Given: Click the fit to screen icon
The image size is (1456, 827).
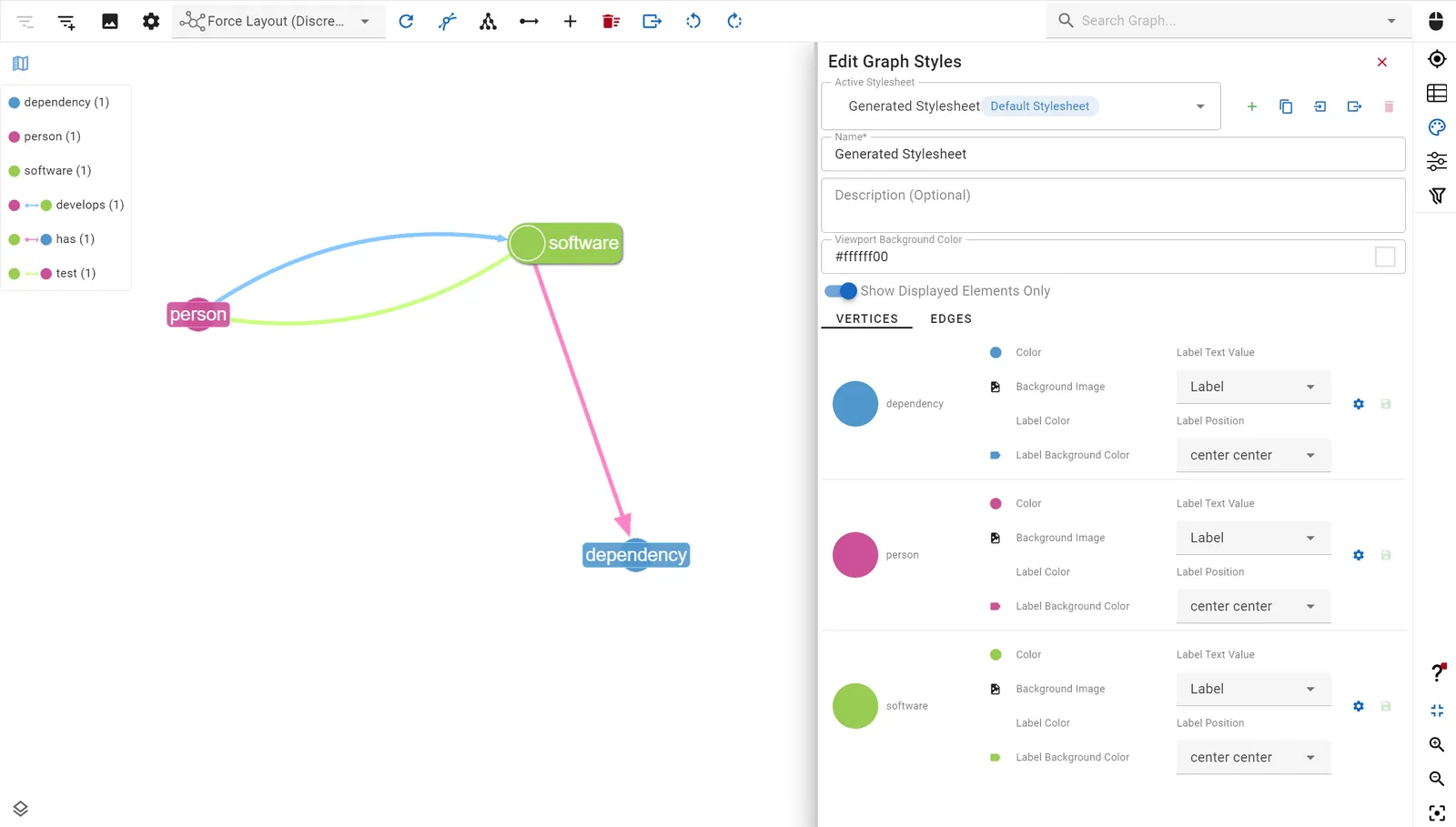Looking at the screenshot, I should click(x=1437, y=812).
